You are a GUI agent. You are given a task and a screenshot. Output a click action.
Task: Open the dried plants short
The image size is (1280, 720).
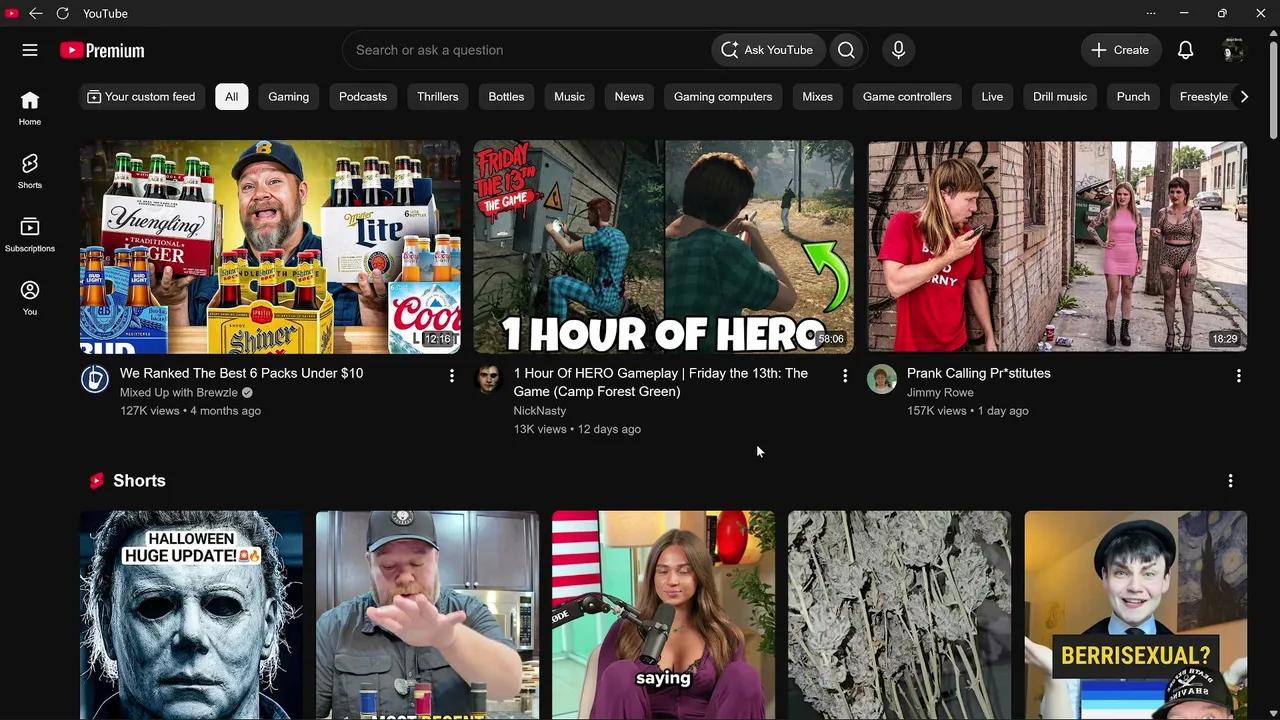pos(899,615)
